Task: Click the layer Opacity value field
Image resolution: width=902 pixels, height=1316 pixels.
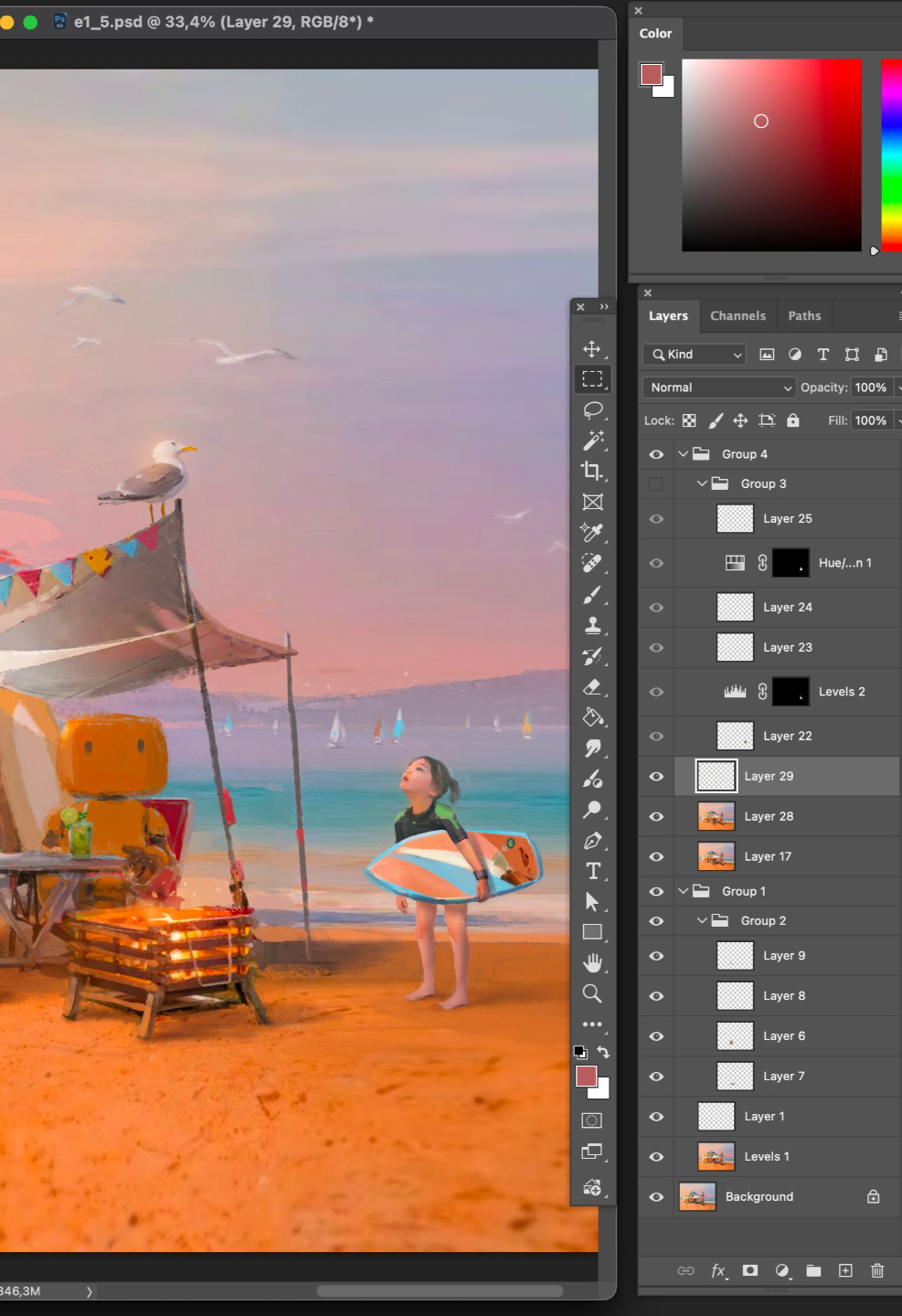Action: 871,387
